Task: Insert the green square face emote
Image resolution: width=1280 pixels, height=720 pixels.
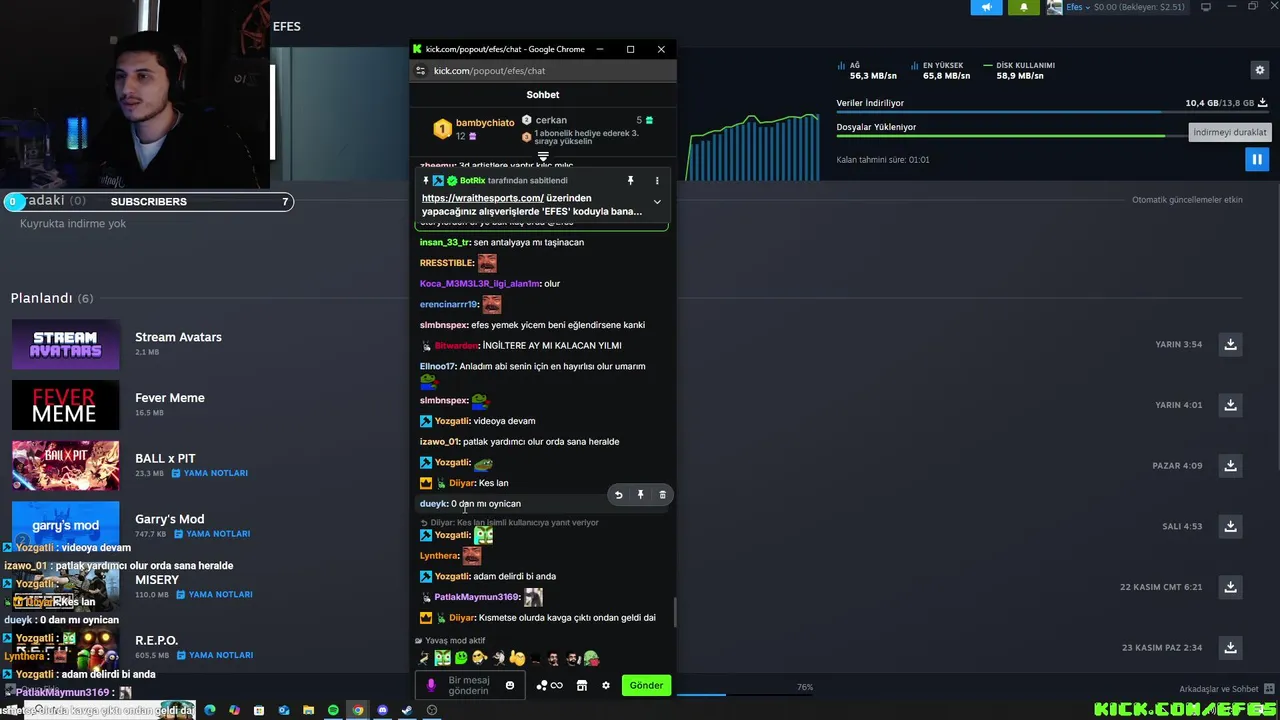Action: pyautogui.click(x=442, y=658)
